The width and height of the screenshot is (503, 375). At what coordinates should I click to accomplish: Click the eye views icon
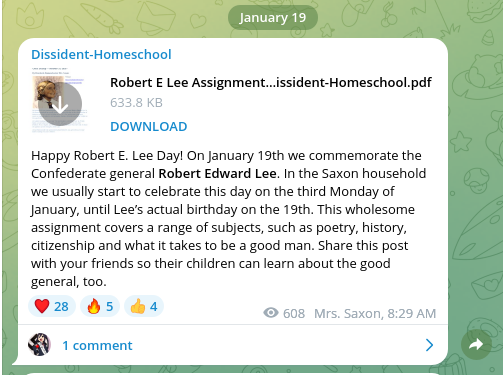click(271, 313)
